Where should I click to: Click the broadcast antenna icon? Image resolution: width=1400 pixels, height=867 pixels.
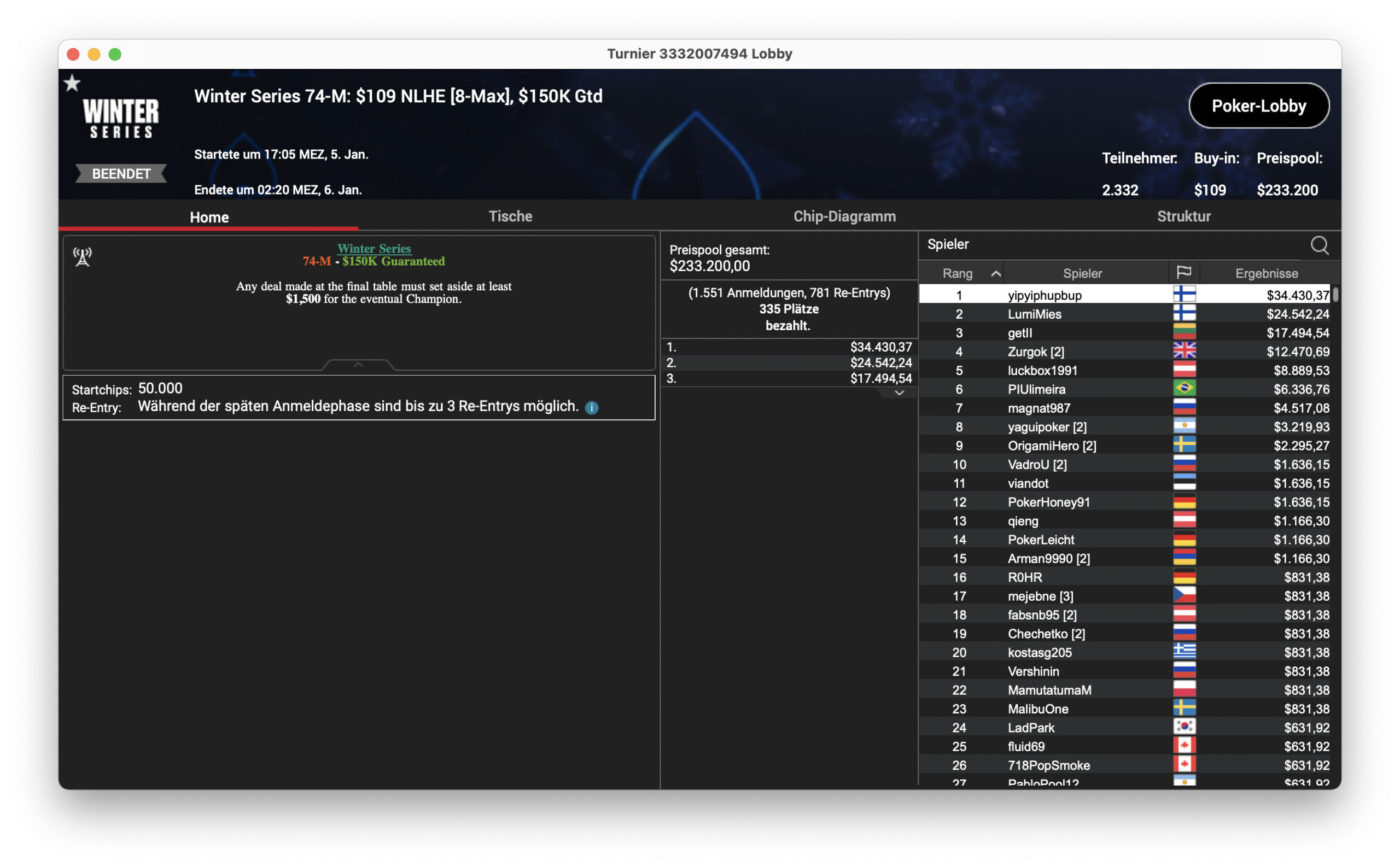82,256
